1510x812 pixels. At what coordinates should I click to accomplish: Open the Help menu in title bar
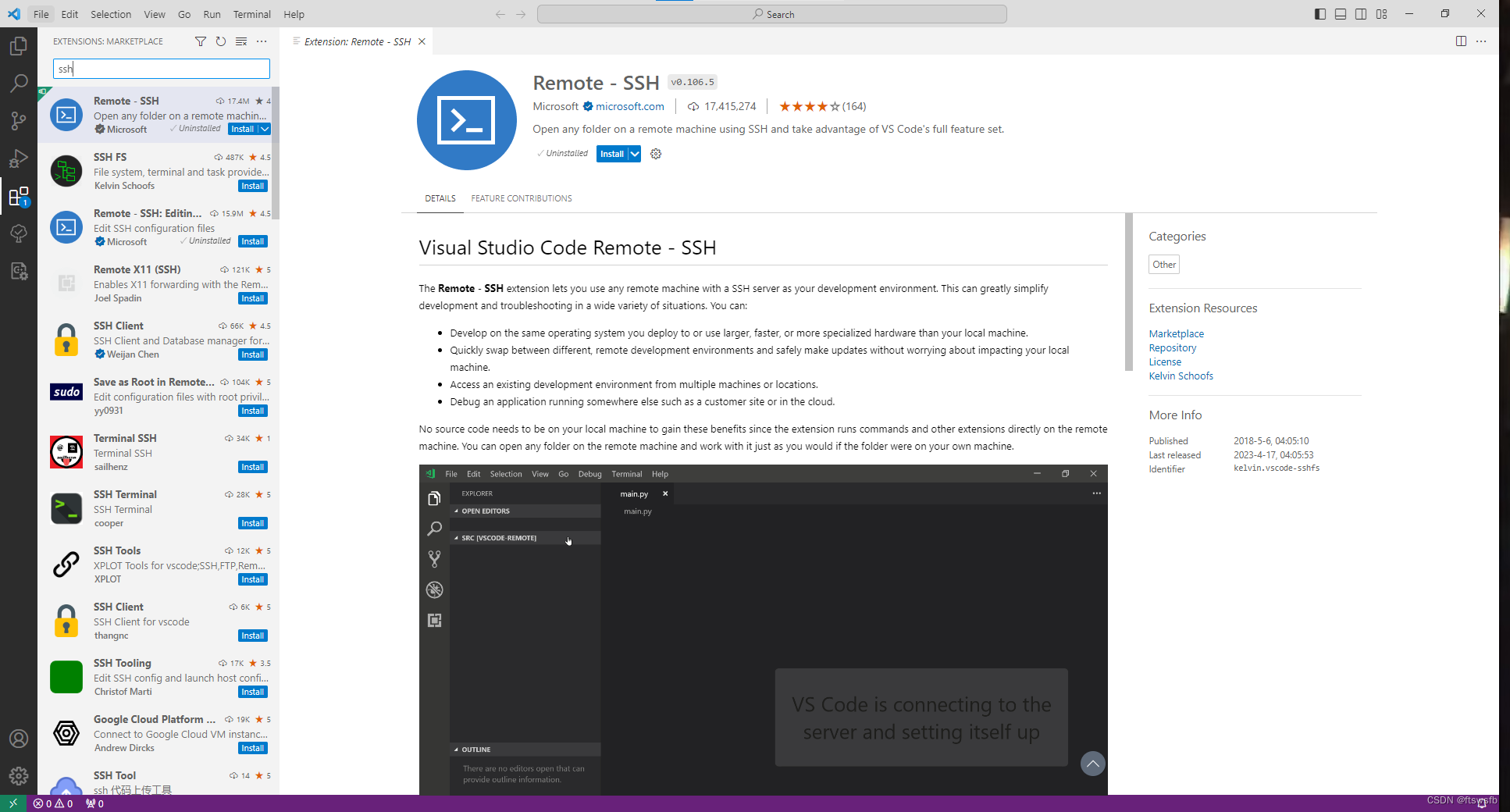tap(294, 14)
